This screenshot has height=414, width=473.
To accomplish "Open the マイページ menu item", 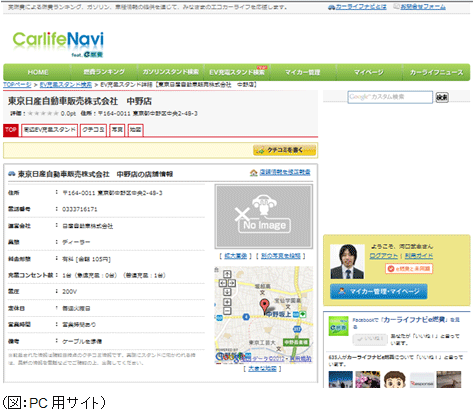I will tap(368, 72).
